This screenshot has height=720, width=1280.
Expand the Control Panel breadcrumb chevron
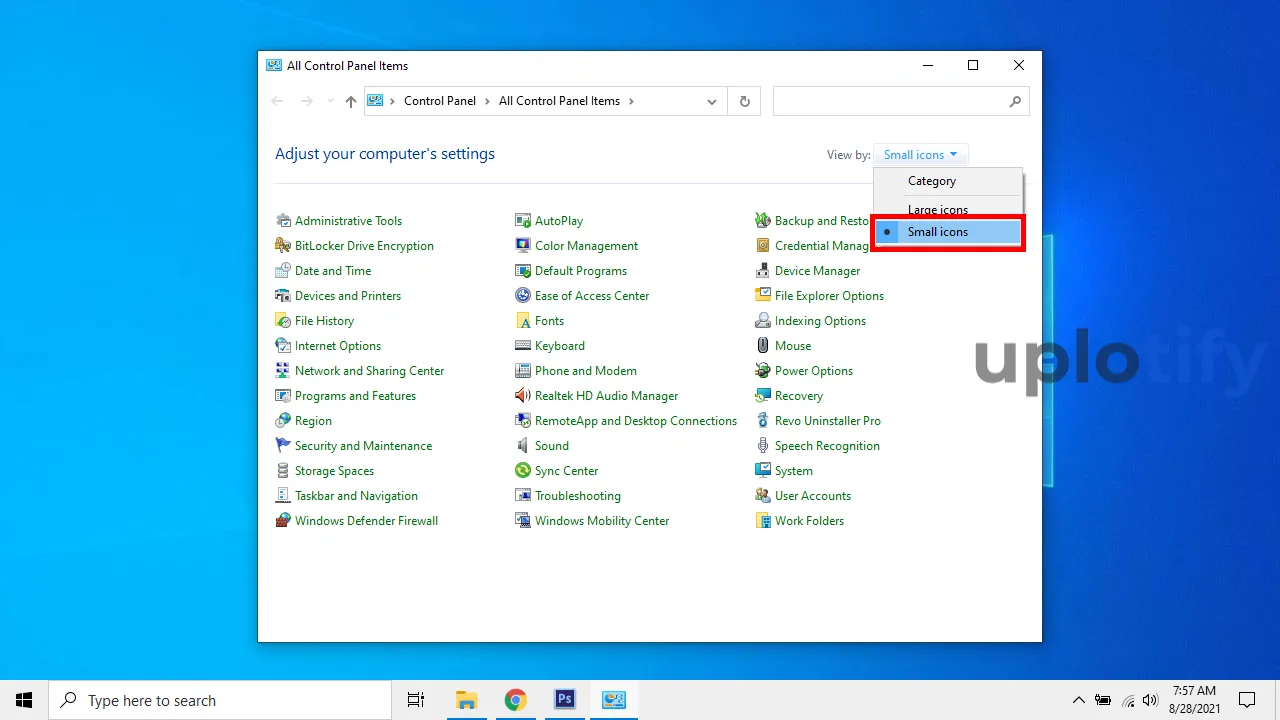[487, 101]
